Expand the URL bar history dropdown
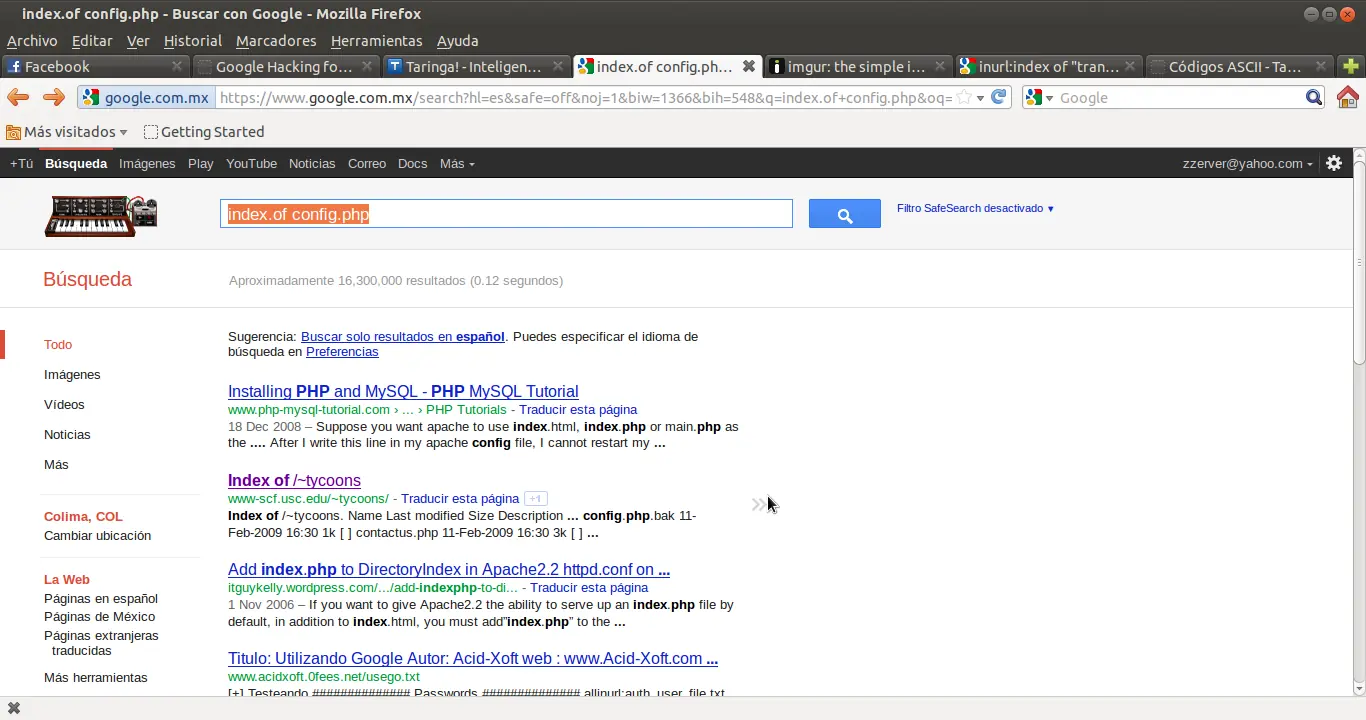The width and height of the screenshot is (1366, 720). (981, 97)
